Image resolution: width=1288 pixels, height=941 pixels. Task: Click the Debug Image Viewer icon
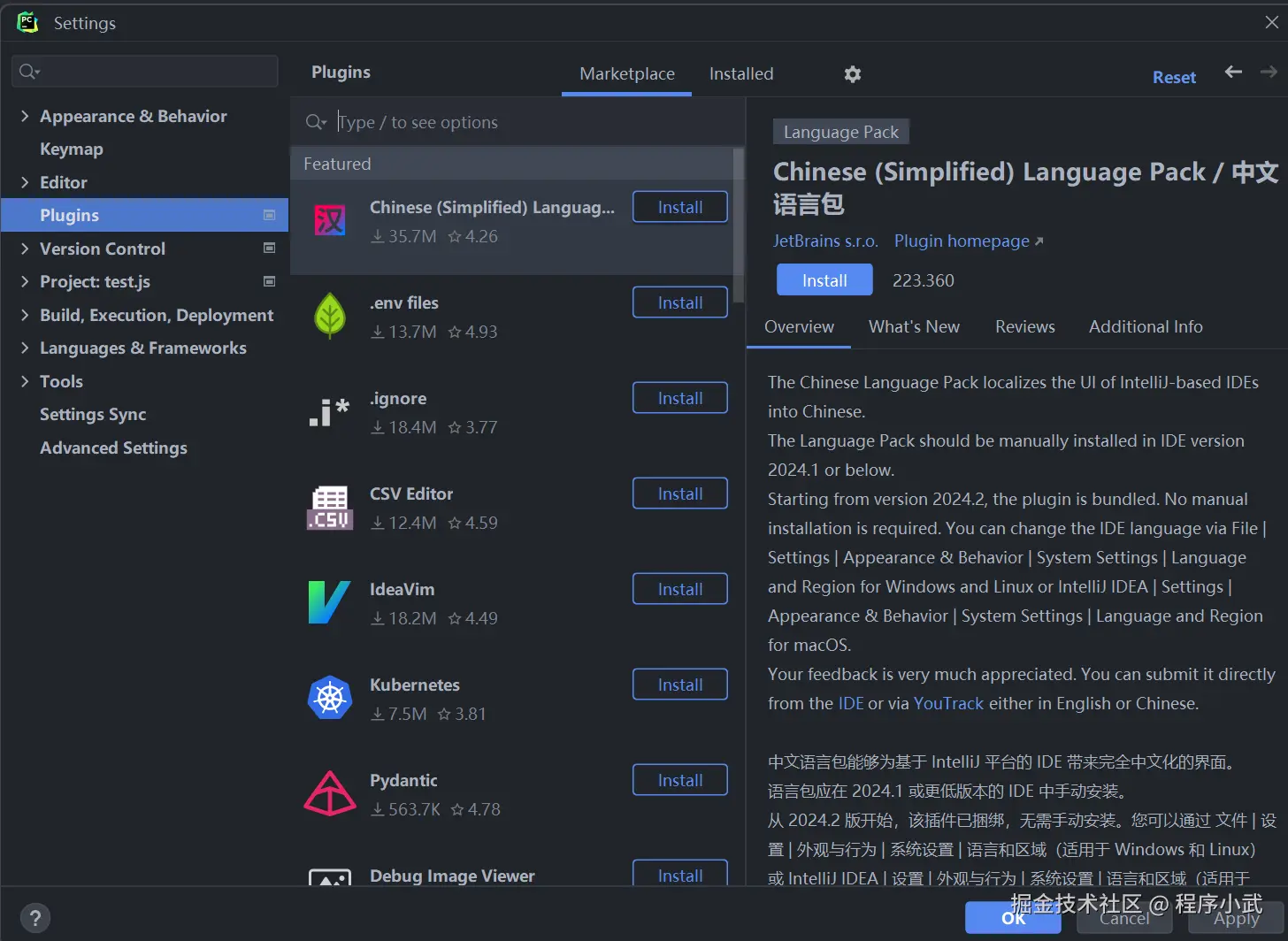coord(330,877)
